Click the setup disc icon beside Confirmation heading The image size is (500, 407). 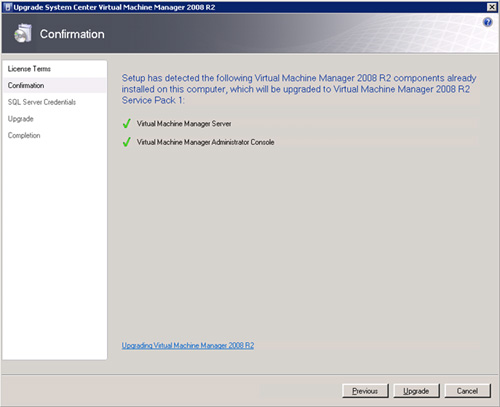click(23, 33)
